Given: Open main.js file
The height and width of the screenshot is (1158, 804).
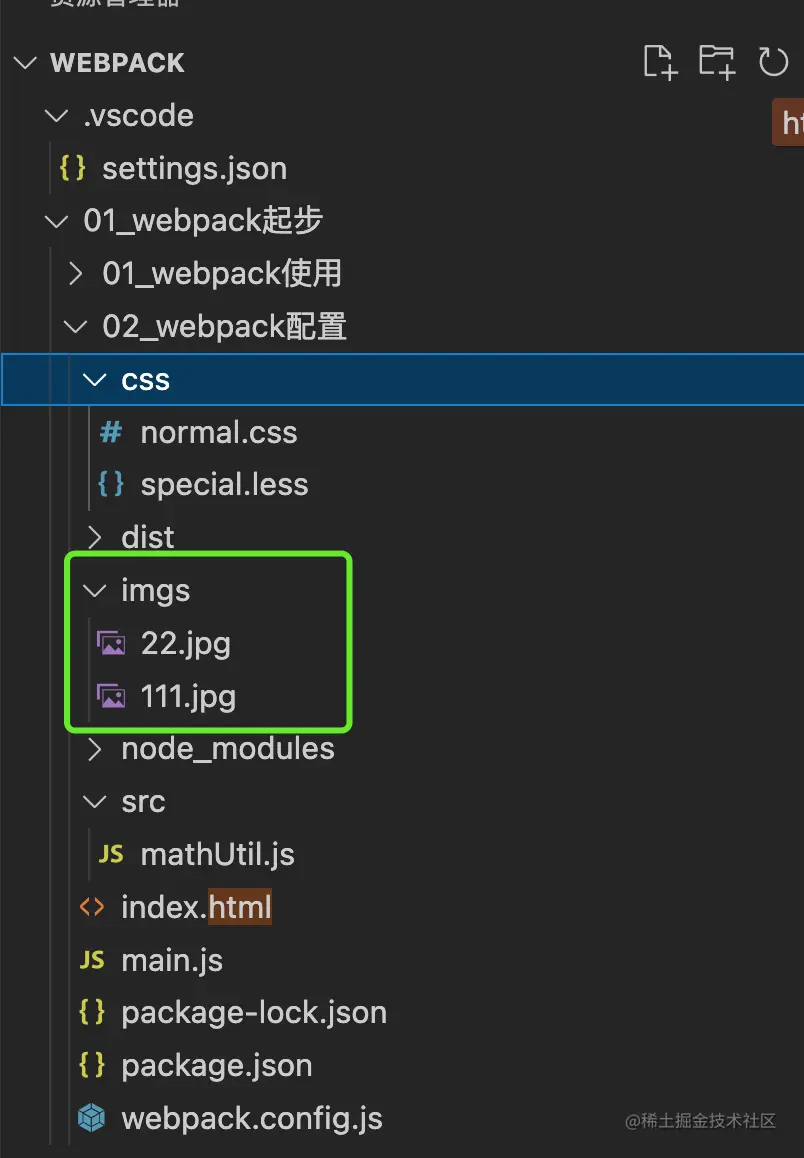Looking at the screenshot, I should tap(171, 960).
